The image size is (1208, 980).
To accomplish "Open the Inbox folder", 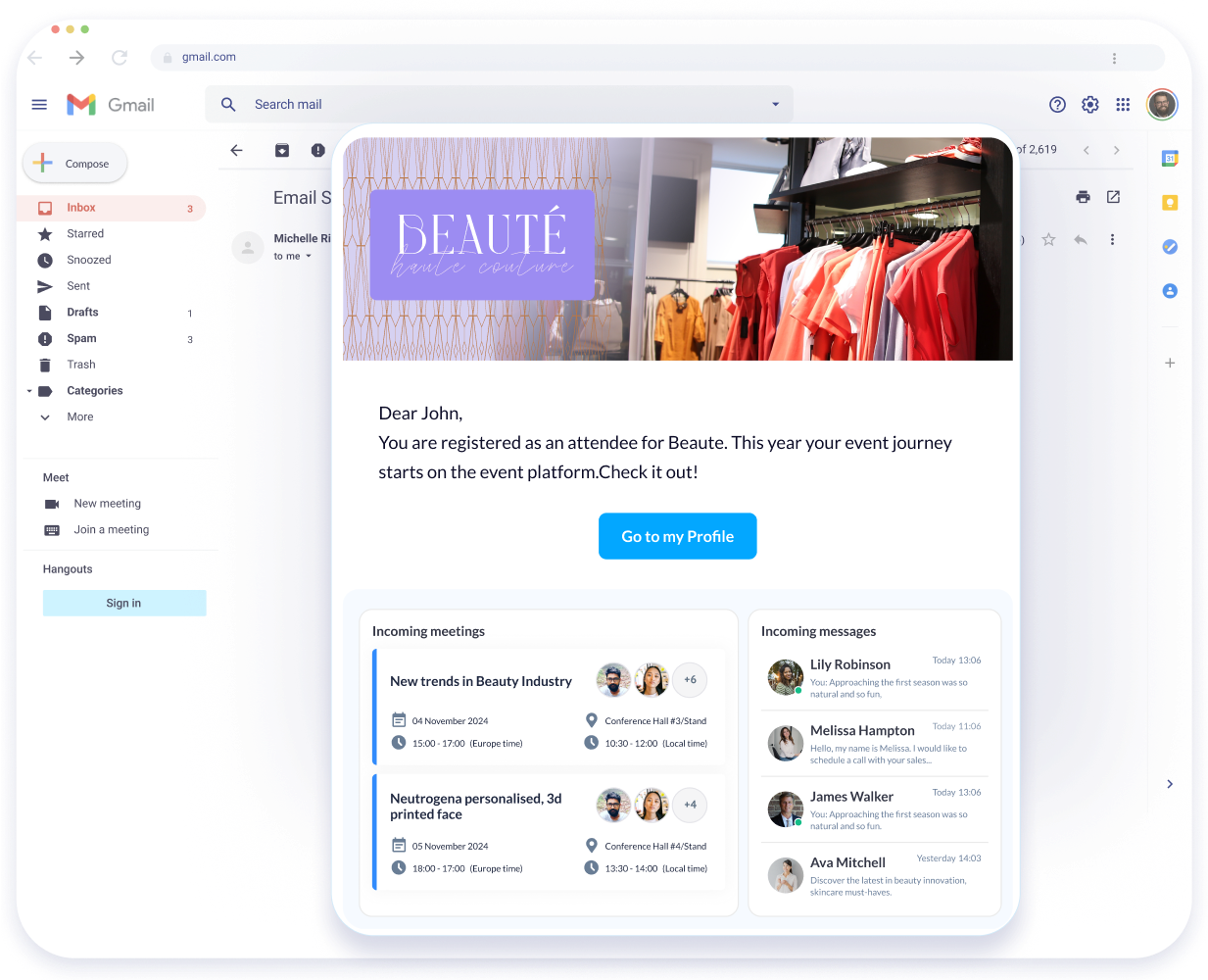I will click(x=81, y=208).
